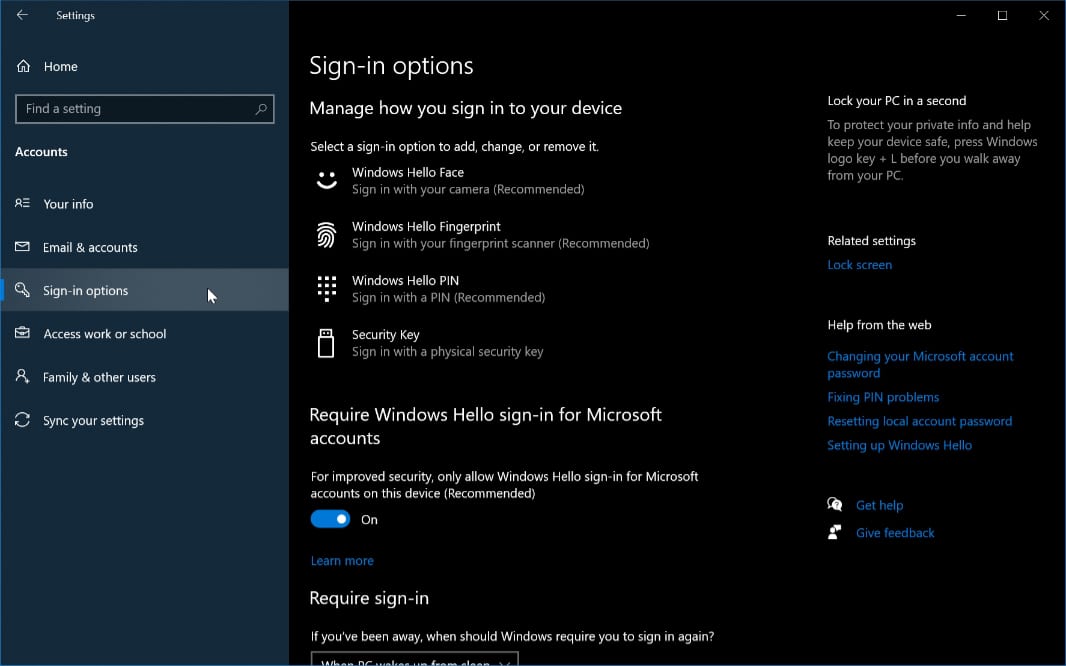The image size is (1066, 666).
Task: Click the search magnifier icon
Action: click(261, 109)
